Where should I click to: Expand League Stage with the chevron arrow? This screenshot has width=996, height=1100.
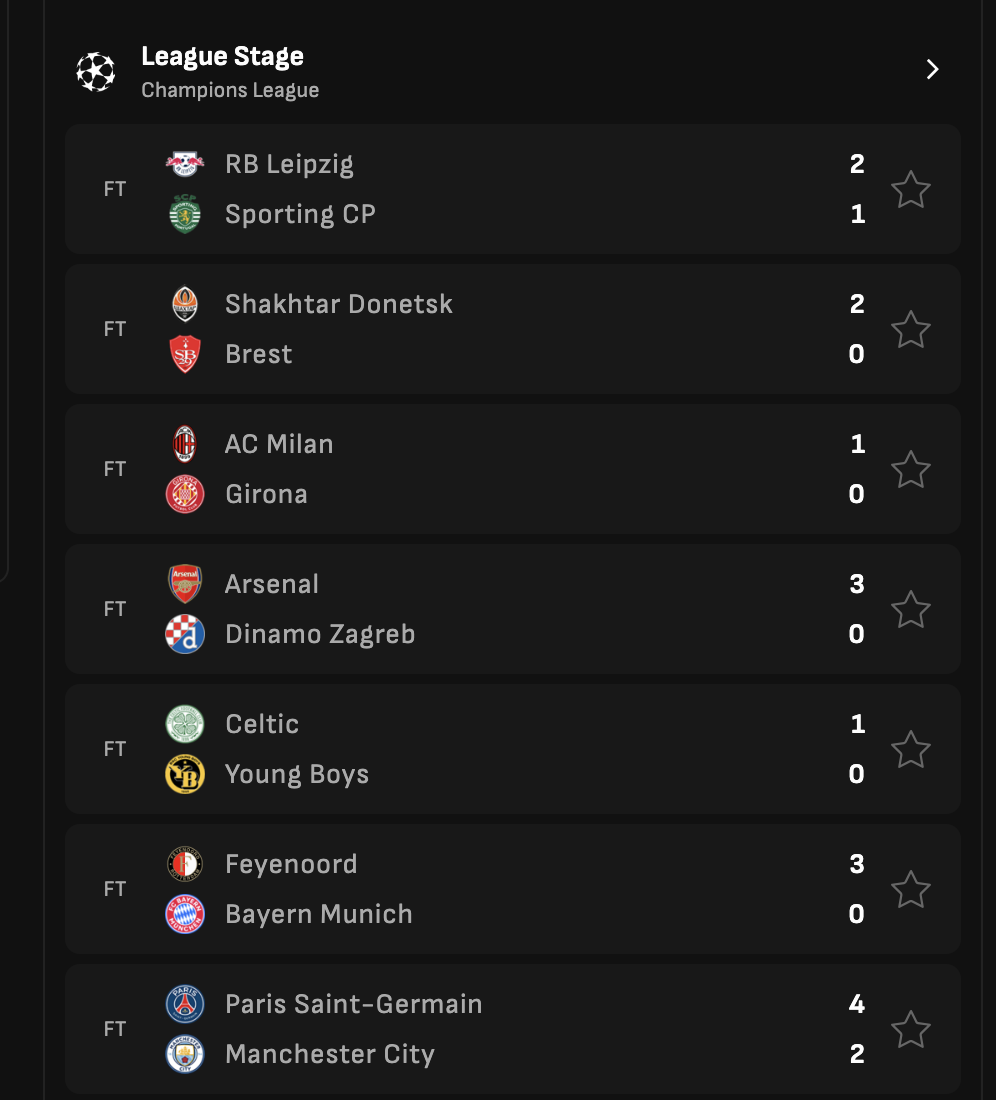tap(932, 69)
